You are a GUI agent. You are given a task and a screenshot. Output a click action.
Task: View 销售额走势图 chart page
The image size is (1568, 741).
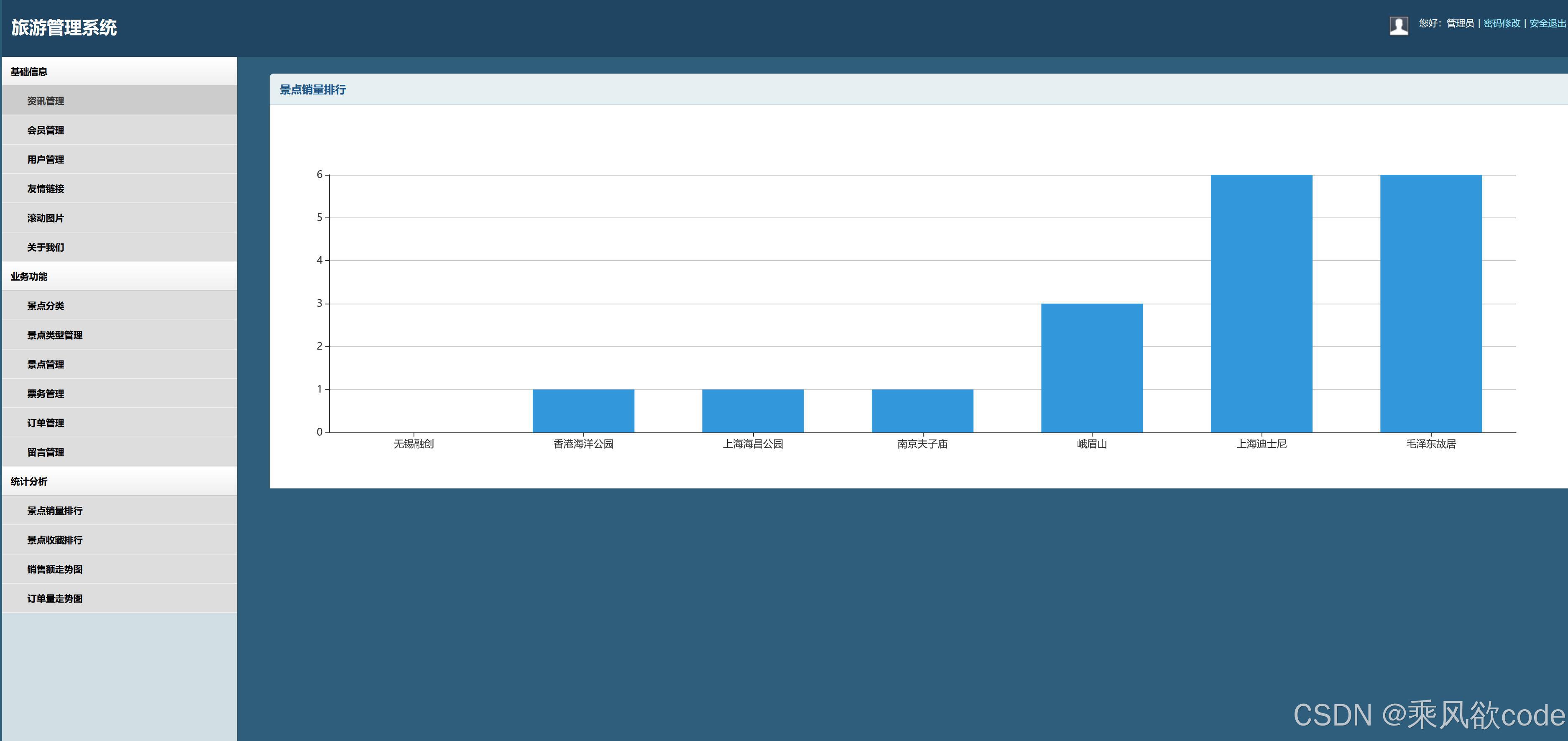[55, 569]
